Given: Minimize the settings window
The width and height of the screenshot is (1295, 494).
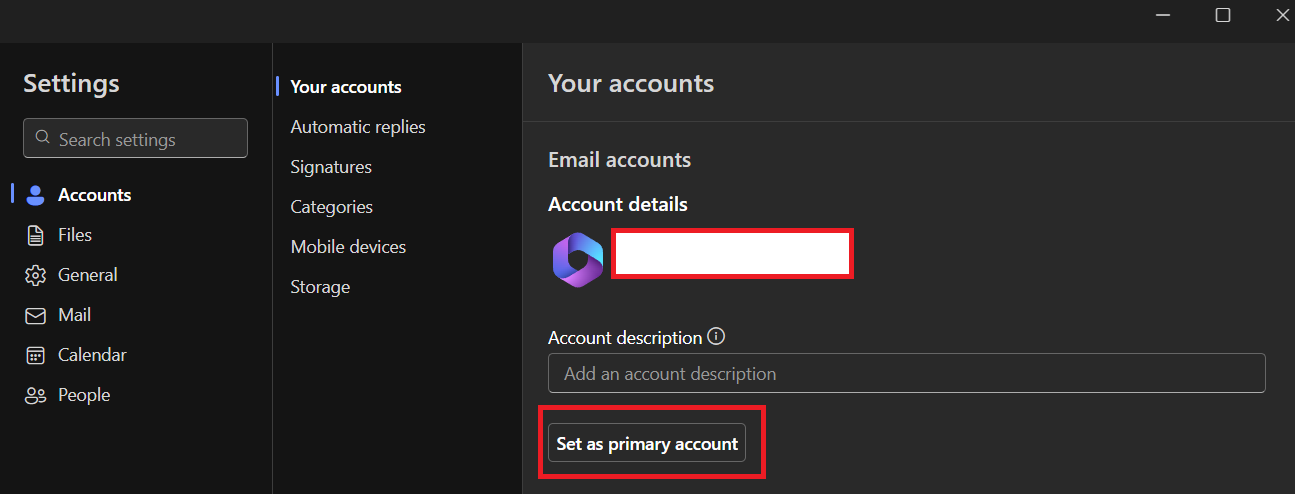Looking at the screenshot, I should [x=1162, y=15].
